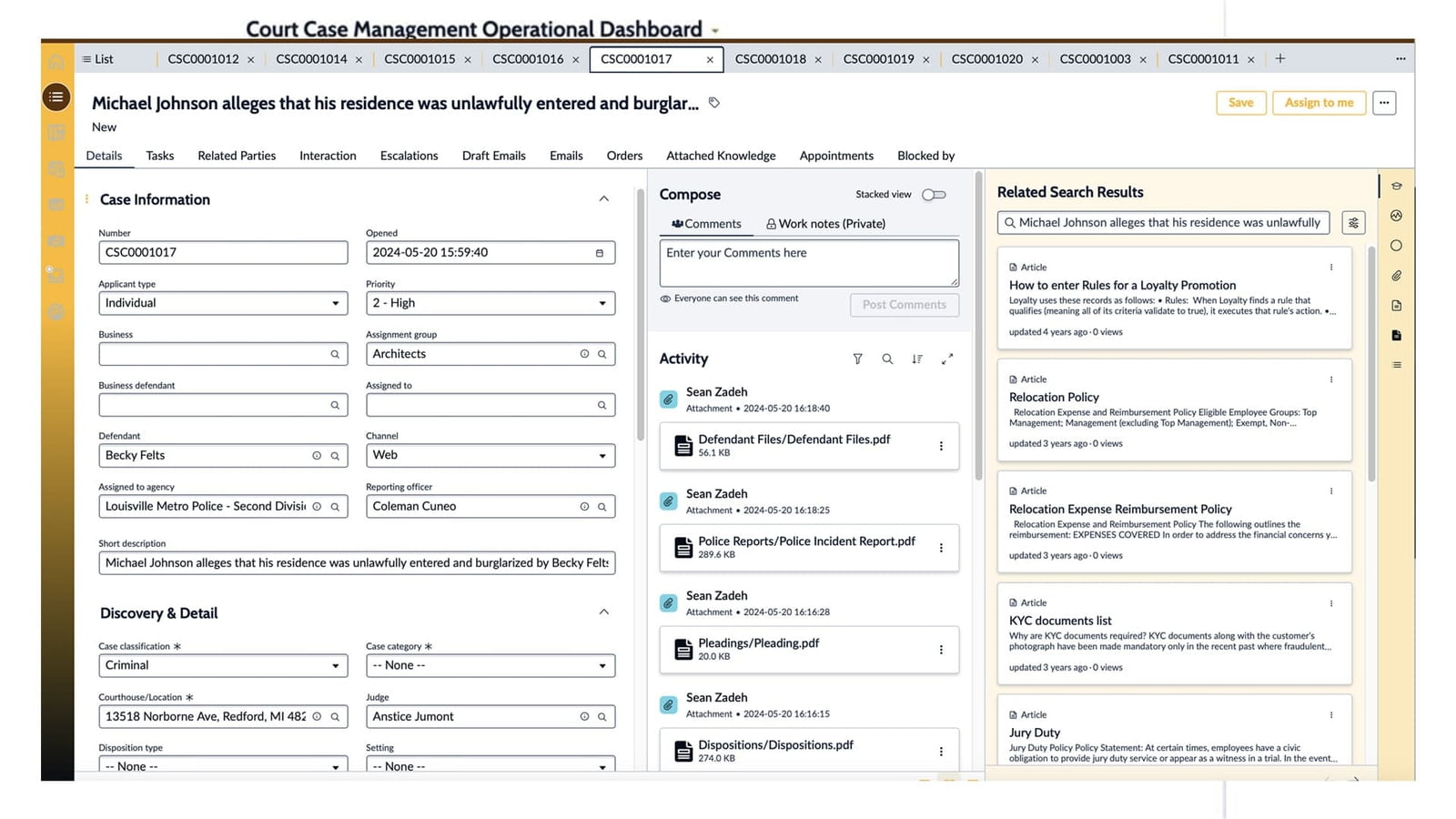Click info icon for Louisville Metro Police agency
The height and width of the screenshot is (819, 1456).
click(317, 507)
